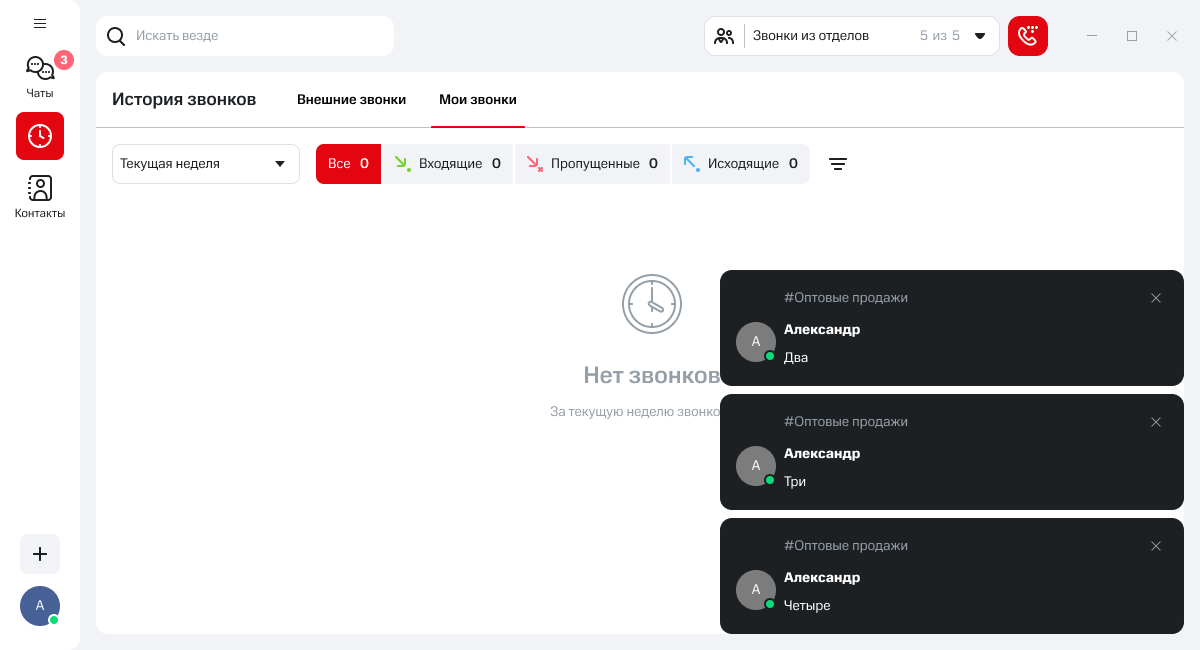Image resolution: width=1200 pixels, height=650 pixels.
Task: Filter calls by Исходящие
Action: coord(741,164)
